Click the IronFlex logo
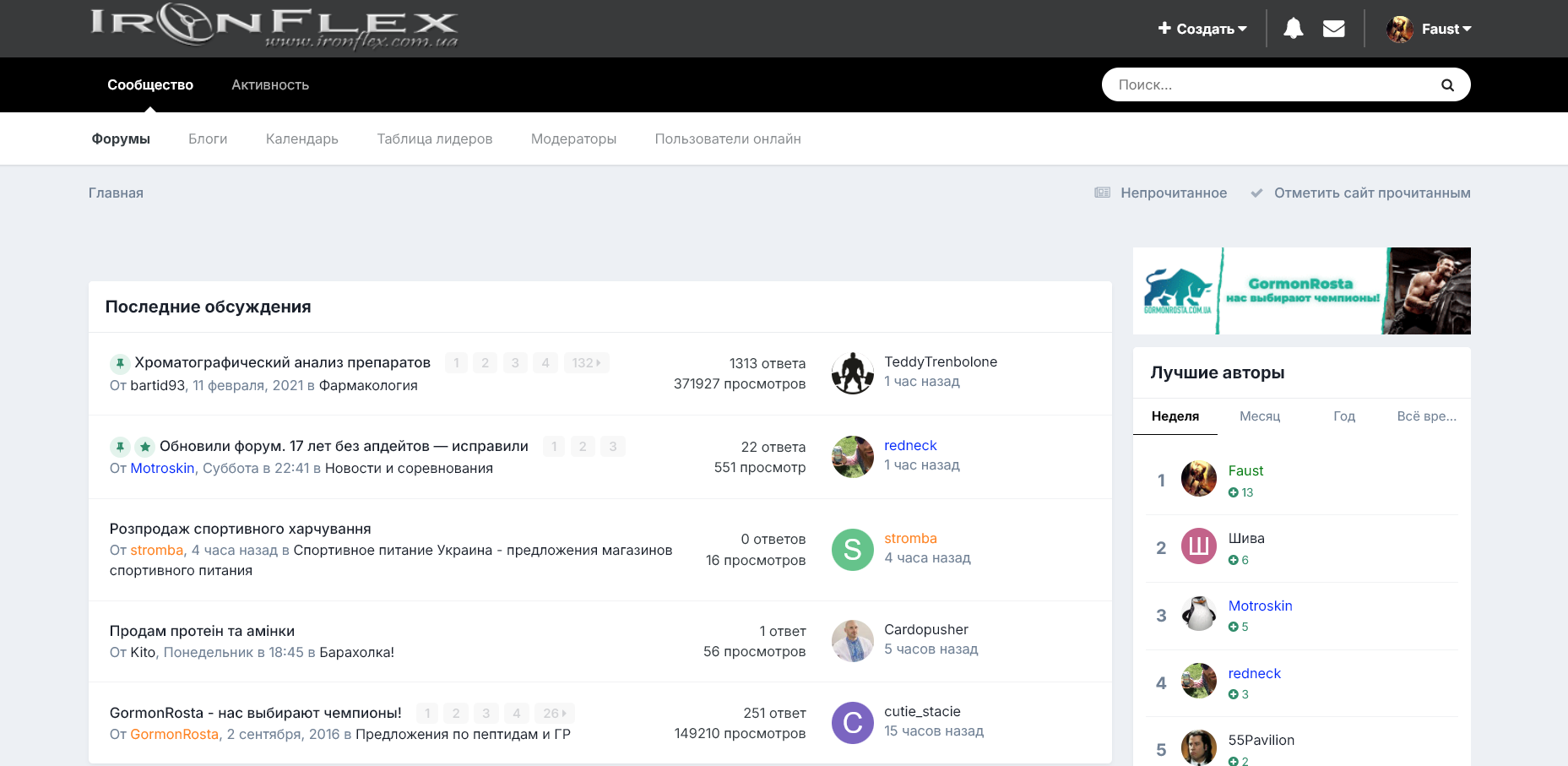The height and width of the screenshot is (766, 1568). (274, 25)
